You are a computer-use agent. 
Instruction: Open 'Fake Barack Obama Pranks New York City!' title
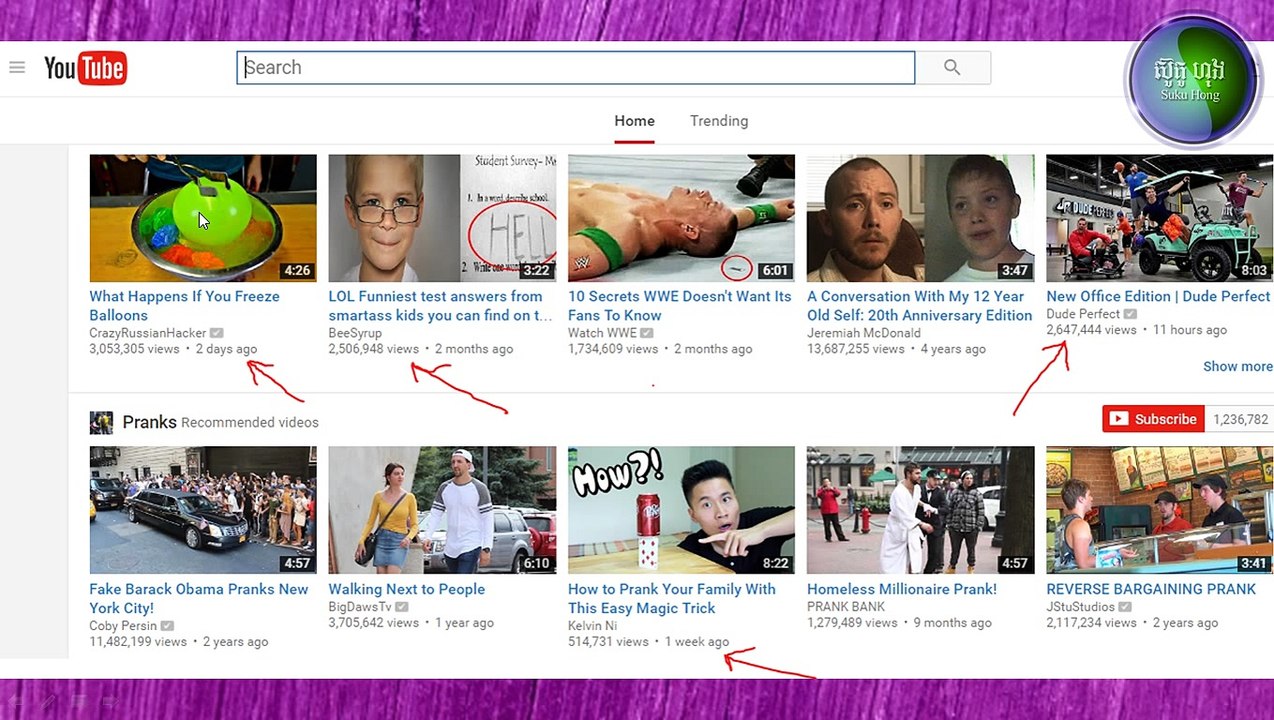(199, 598)
